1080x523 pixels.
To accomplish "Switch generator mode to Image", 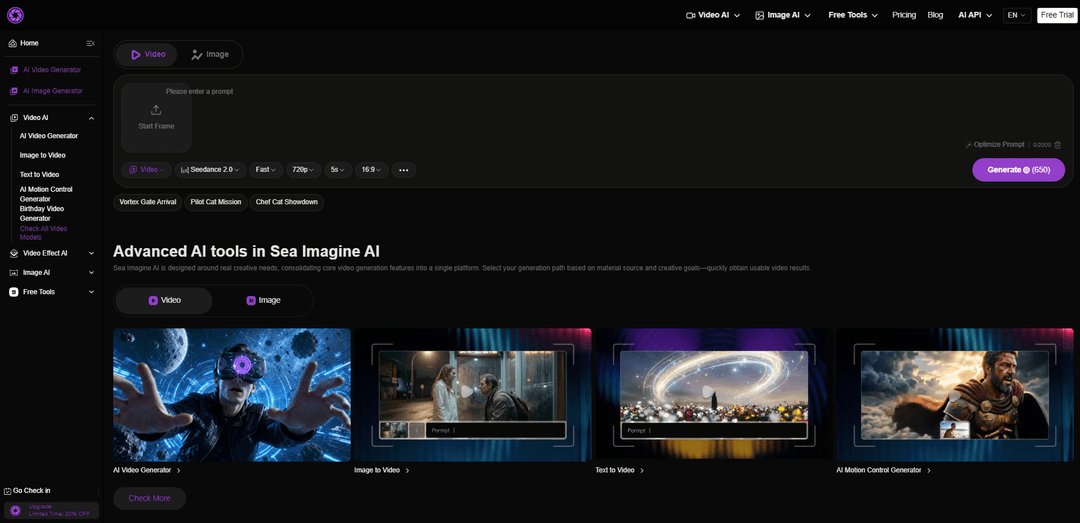I will tap(209, 54).
